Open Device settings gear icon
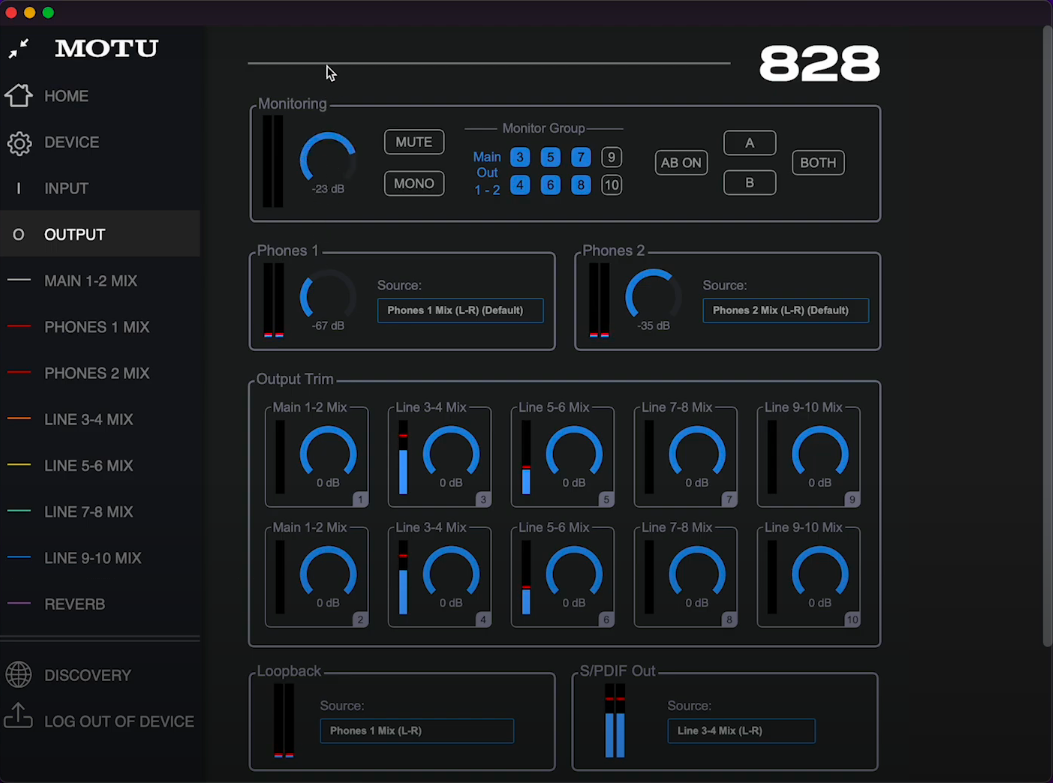The width and height of the screenshot is (1053, 783). 18,143
